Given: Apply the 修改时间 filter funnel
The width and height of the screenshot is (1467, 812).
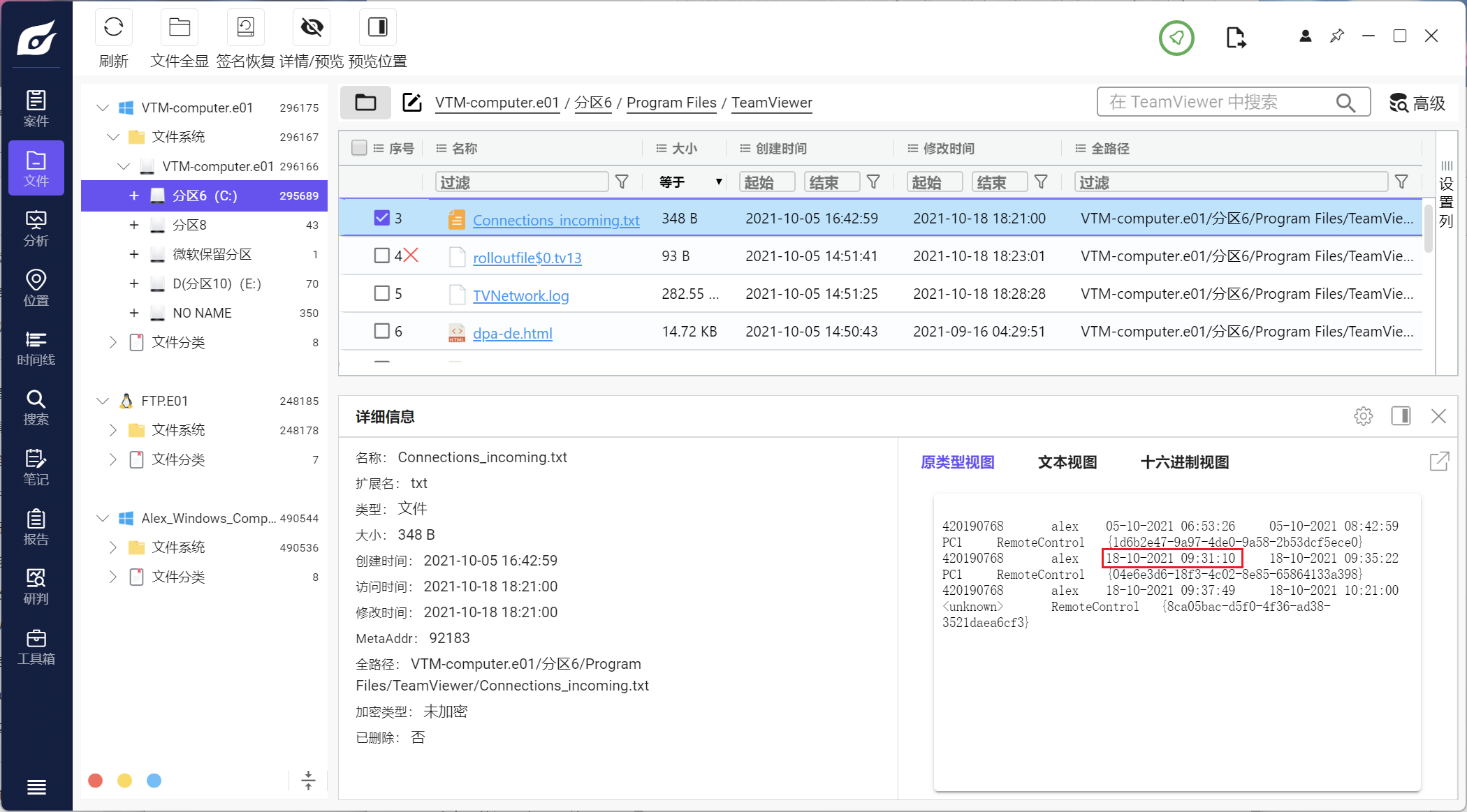Looking at the screenshot, I should coord(1041,182).
